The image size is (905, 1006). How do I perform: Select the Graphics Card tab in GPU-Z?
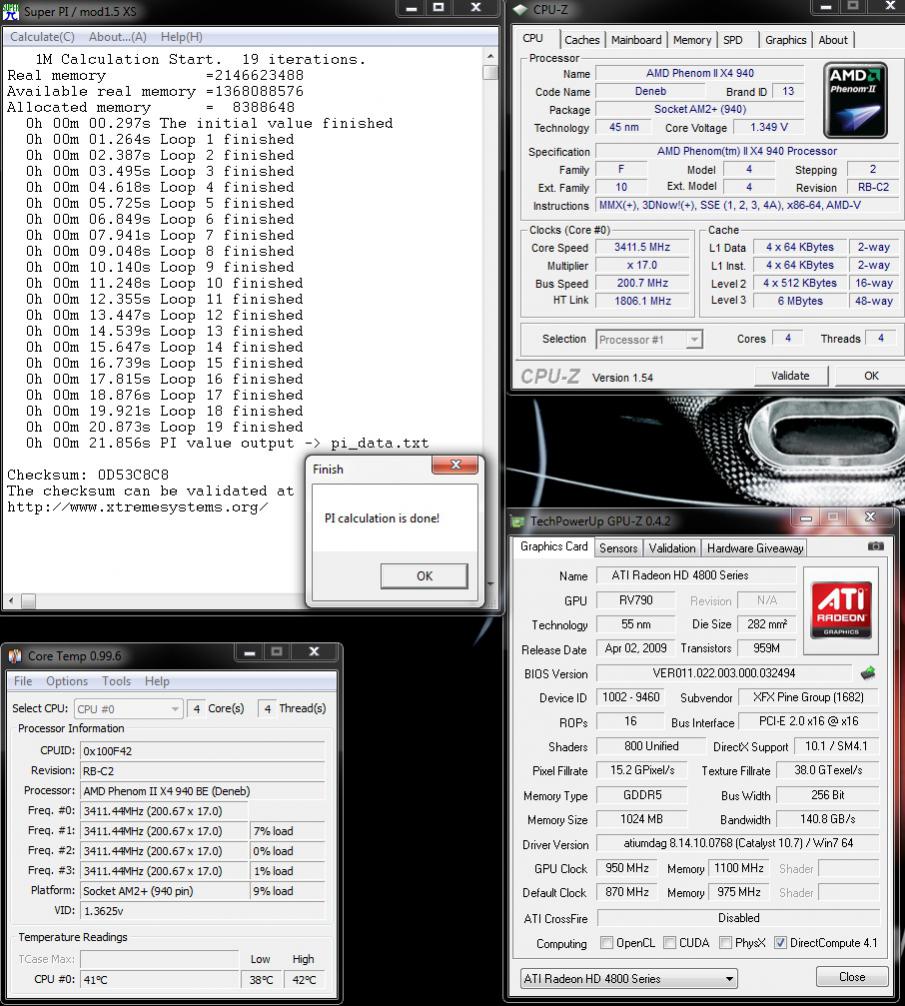[x=554, y=547]
